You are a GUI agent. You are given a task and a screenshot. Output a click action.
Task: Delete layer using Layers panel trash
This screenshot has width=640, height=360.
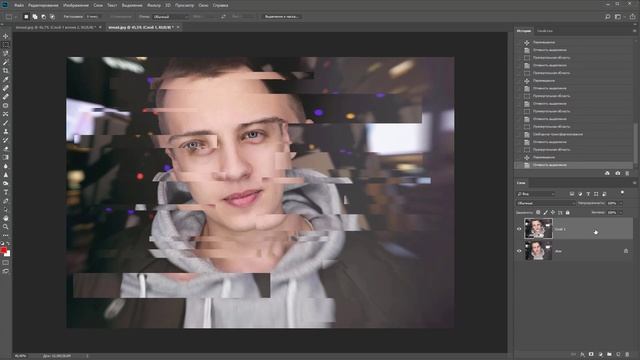tap(627, 354)
